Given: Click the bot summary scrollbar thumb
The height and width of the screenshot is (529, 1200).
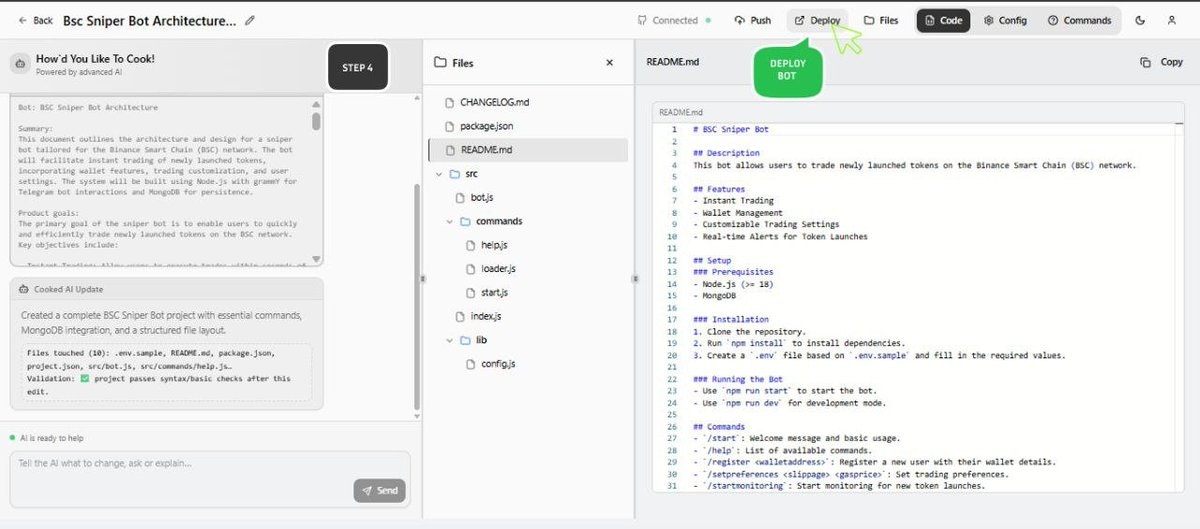Looking at the screenshot, I should click(316, 120).
